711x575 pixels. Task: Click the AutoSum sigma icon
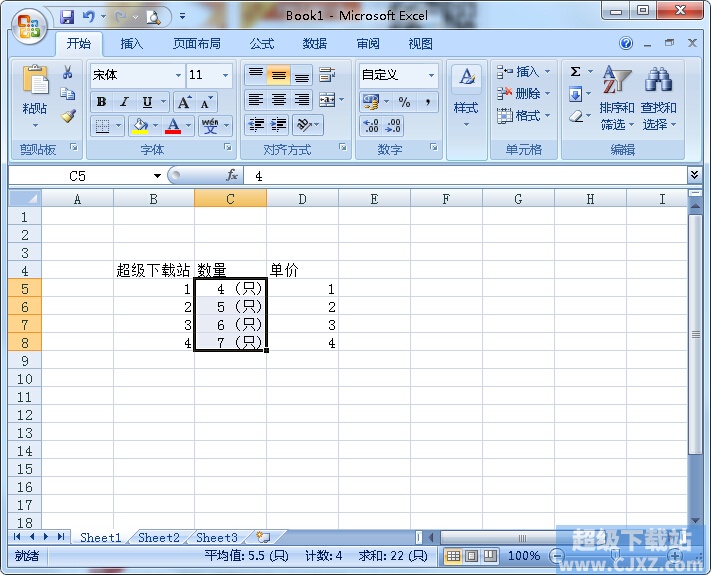(576, 72)
